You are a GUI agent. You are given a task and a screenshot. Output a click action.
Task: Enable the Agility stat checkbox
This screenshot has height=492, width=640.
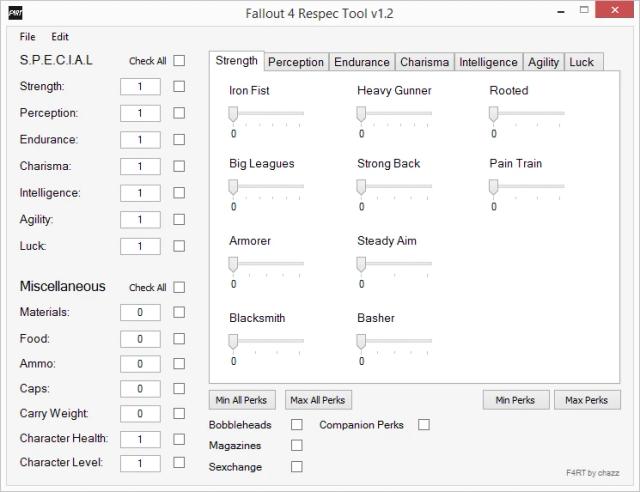coord(179,219)
